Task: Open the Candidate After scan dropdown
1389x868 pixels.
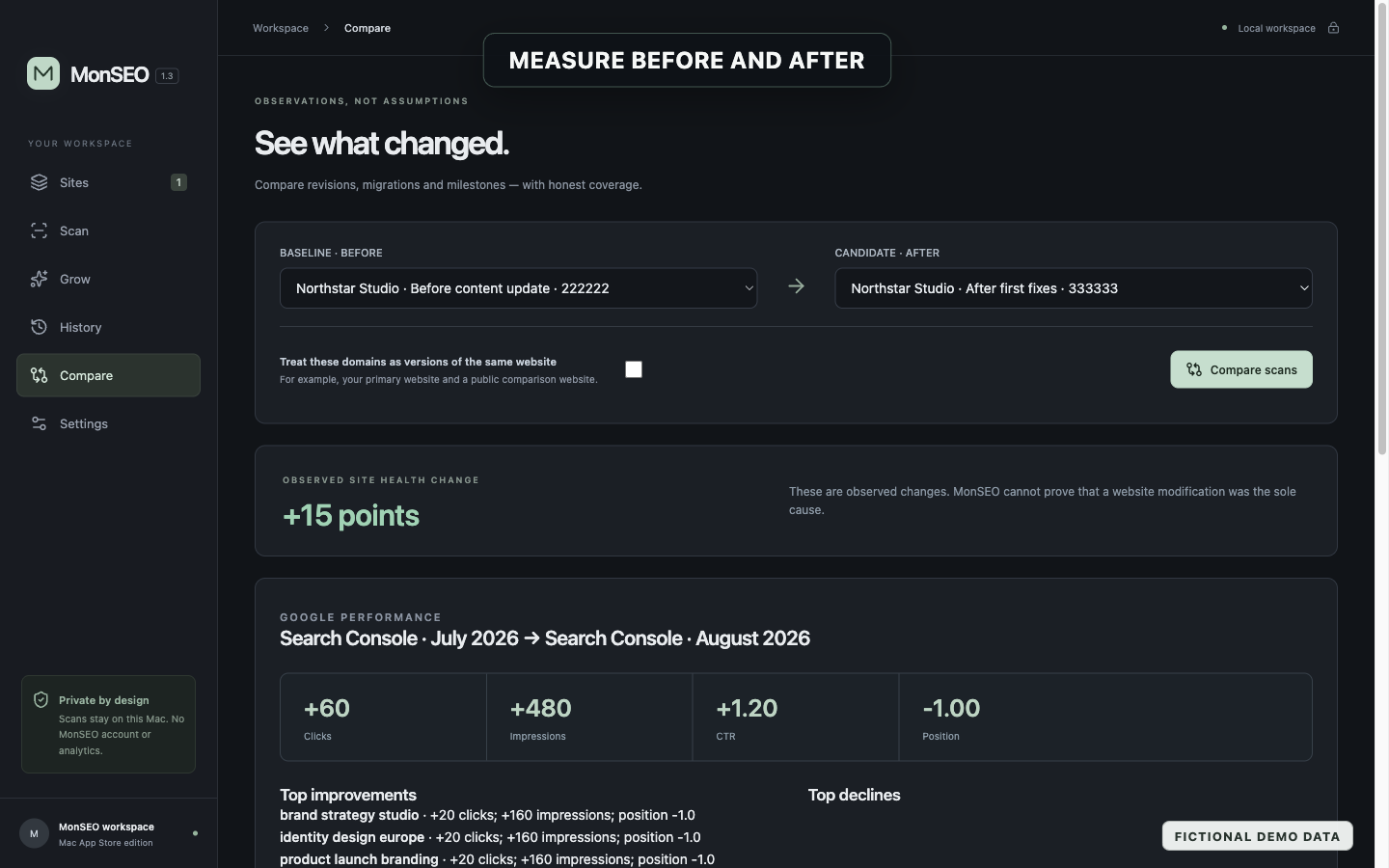Action: pyautogui.click(x=1074, y=288)
